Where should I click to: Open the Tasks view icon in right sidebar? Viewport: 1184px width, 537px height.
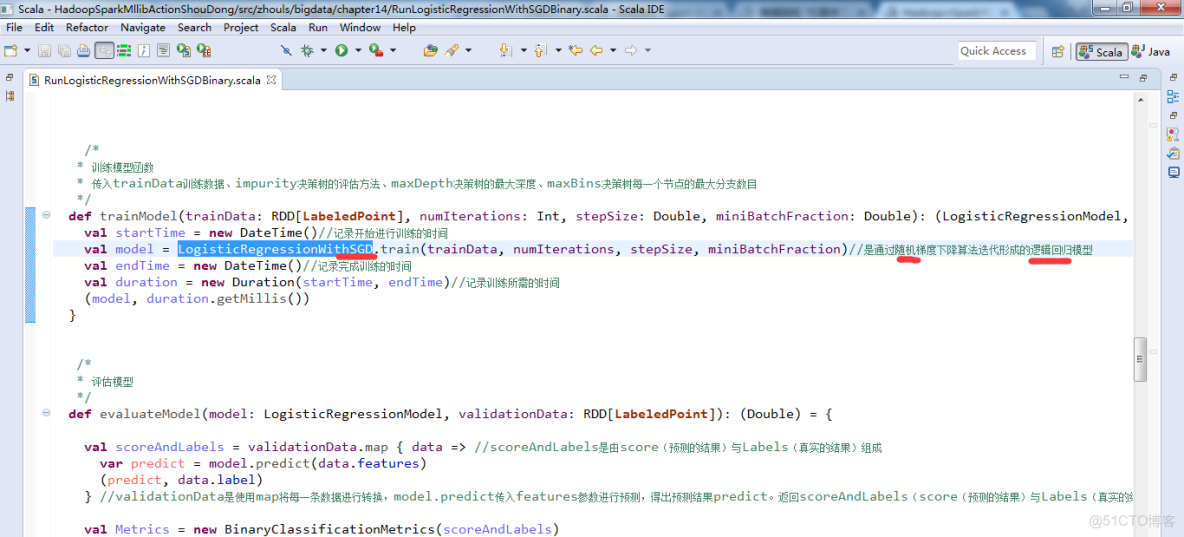(1173, 153)
